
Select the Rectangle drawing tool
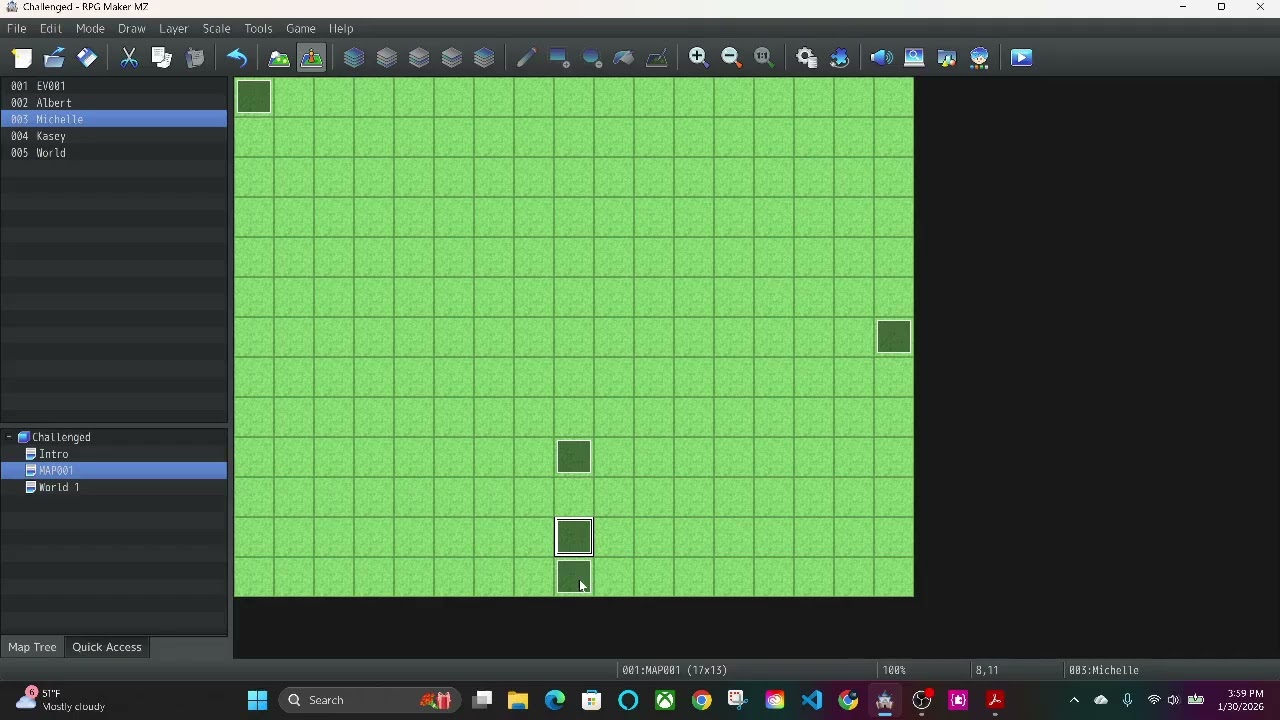tap(559, 58)
